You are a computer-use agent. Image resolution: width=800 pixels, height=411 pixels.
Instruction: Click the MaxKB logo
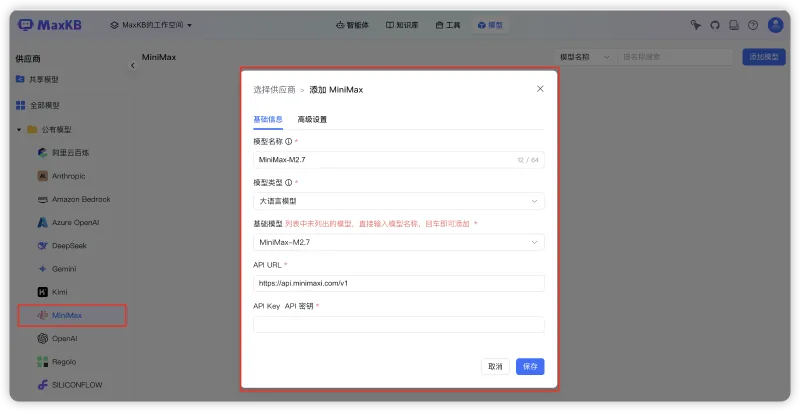click(49, 25)
